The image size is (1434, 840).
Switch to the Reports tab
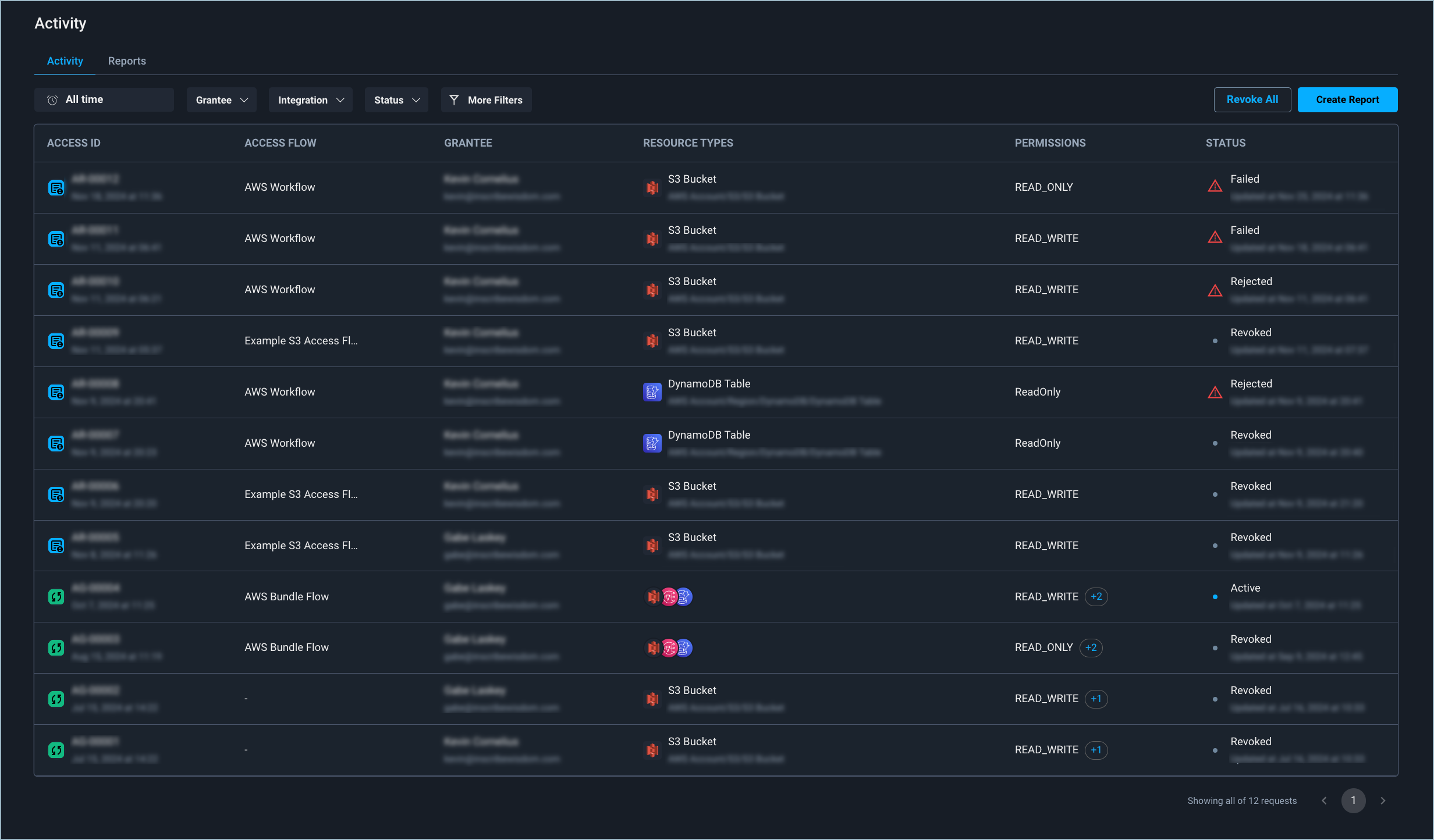127,61
